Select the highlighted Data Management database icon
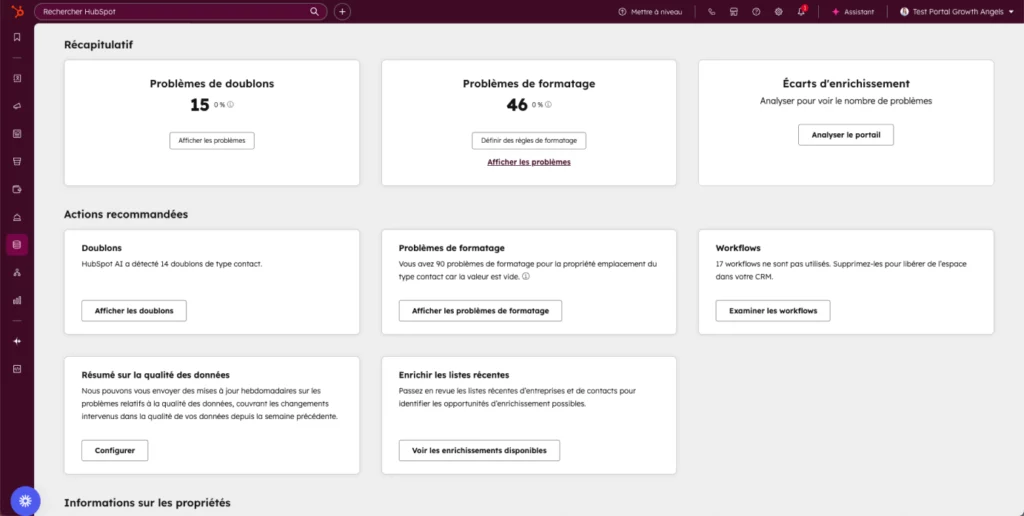This screenshot has width=1024, height=516. click(17, 245)
